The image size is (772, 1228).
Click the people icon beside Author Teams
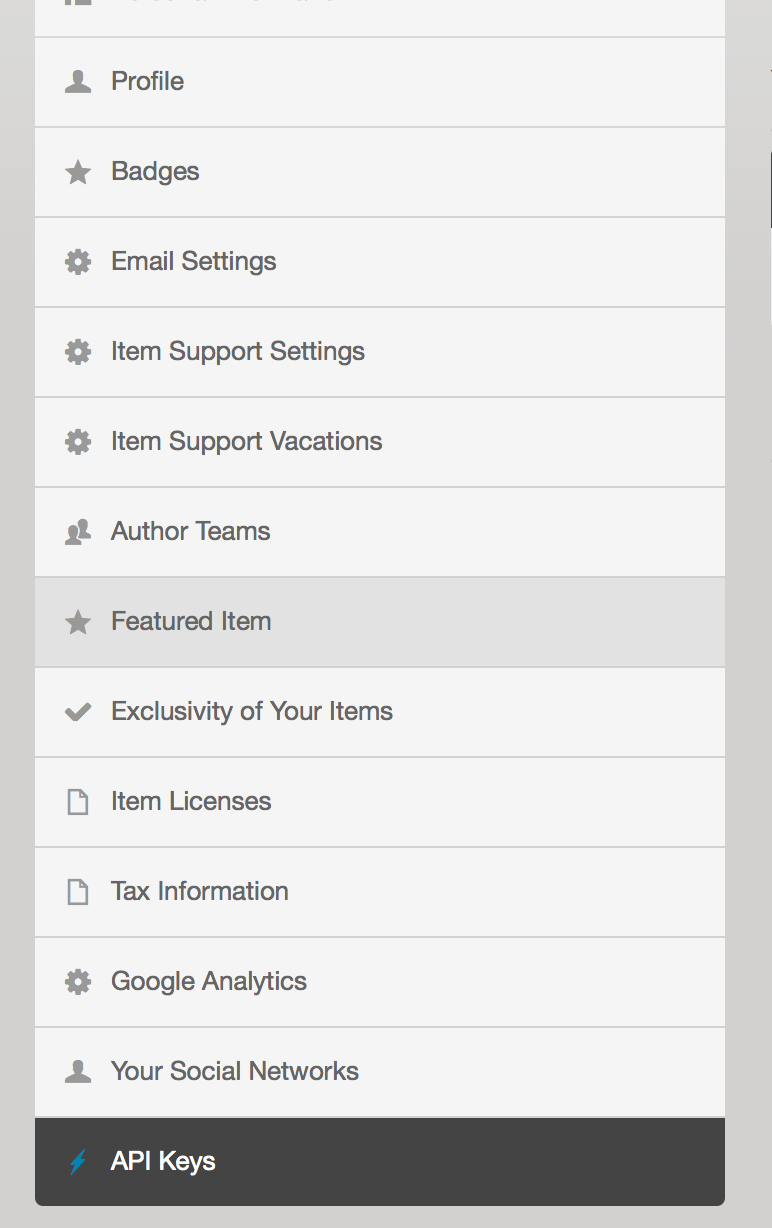[x=78, y=532]
